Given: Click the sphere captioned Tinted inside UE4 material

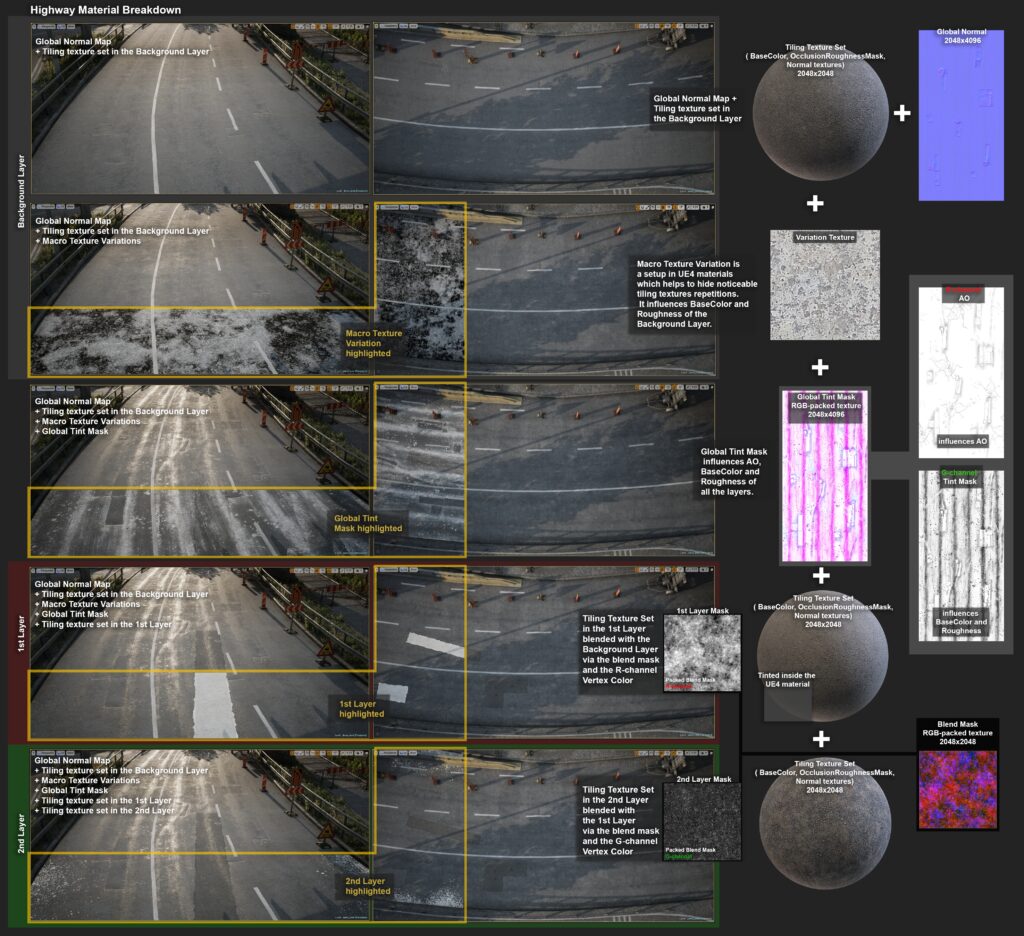Looking at the screenshot, I should pos(822,656).
